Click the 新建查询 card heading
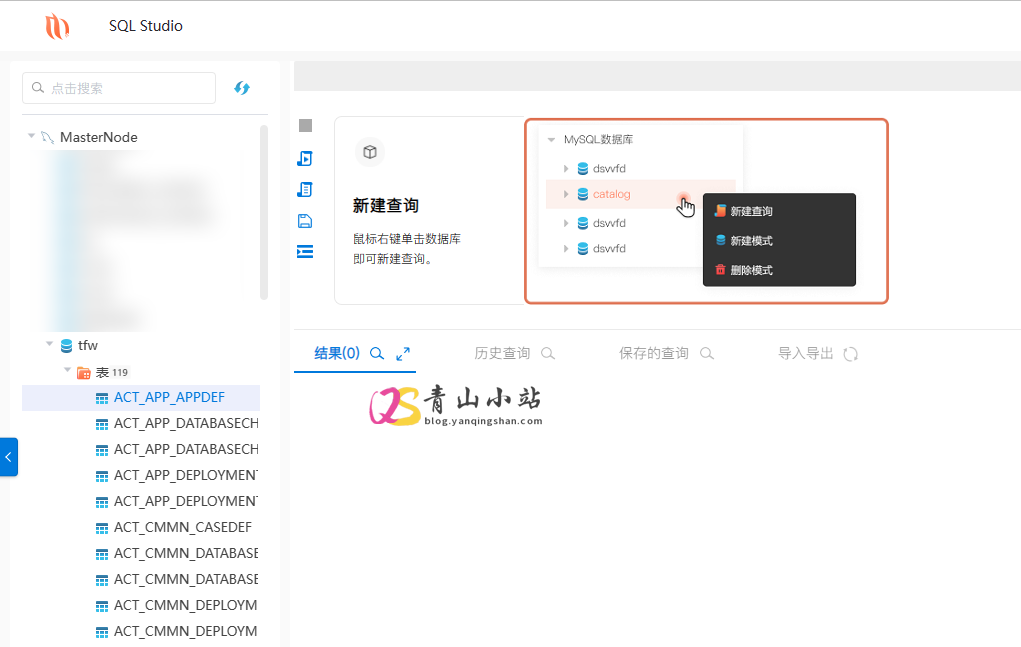 (x=385, y=206)
